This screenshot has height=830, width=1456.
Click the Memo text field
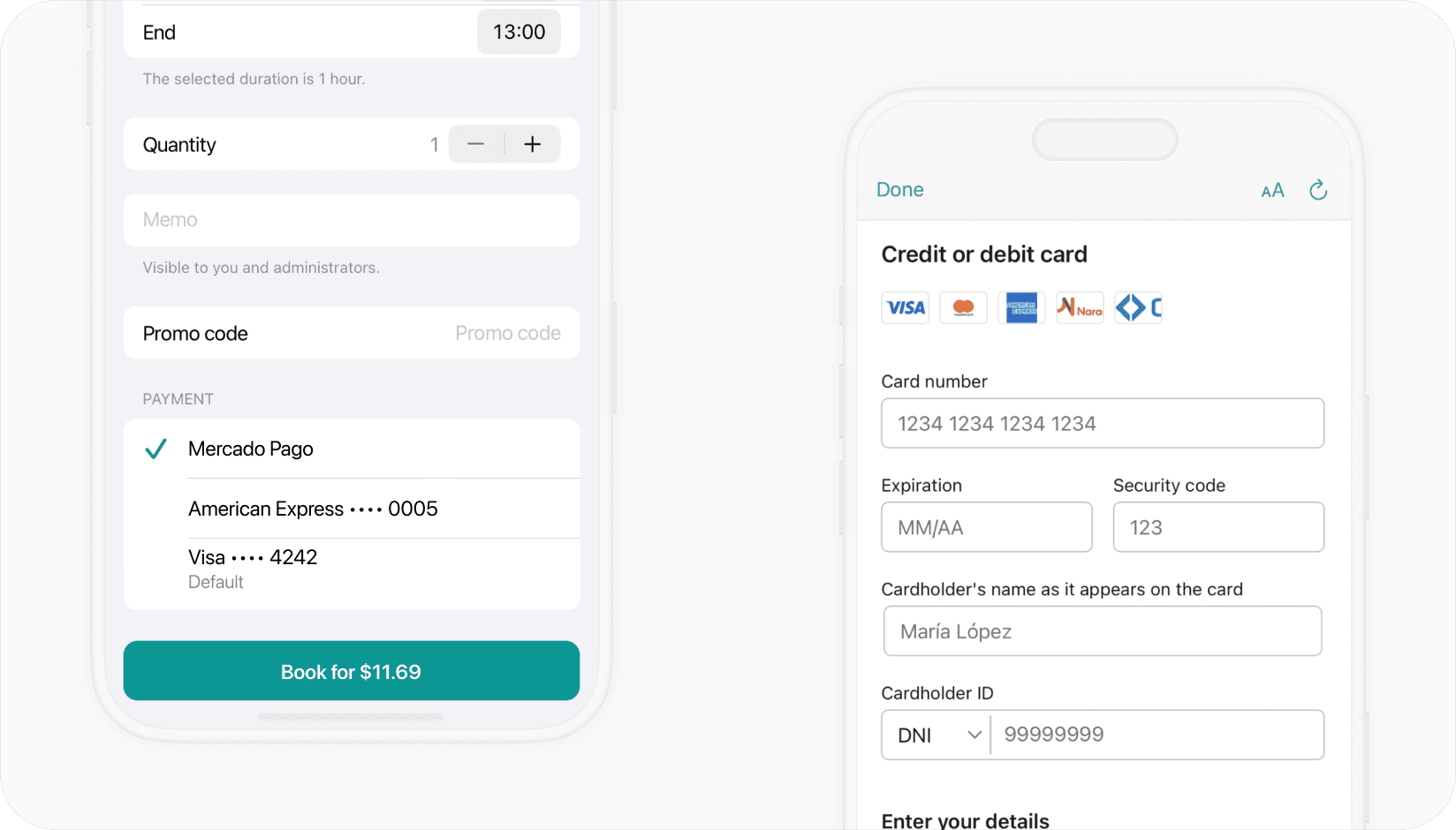pos(351,220)
